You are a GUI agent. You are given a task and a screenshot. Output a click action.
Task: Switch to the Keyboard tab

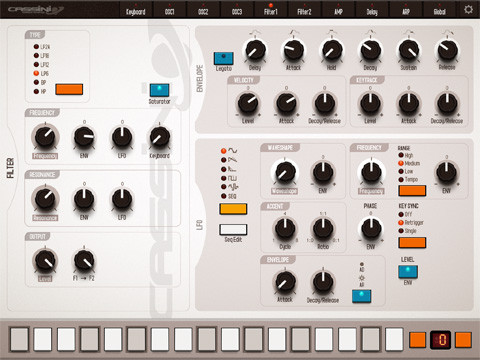(x=136, y=10)
